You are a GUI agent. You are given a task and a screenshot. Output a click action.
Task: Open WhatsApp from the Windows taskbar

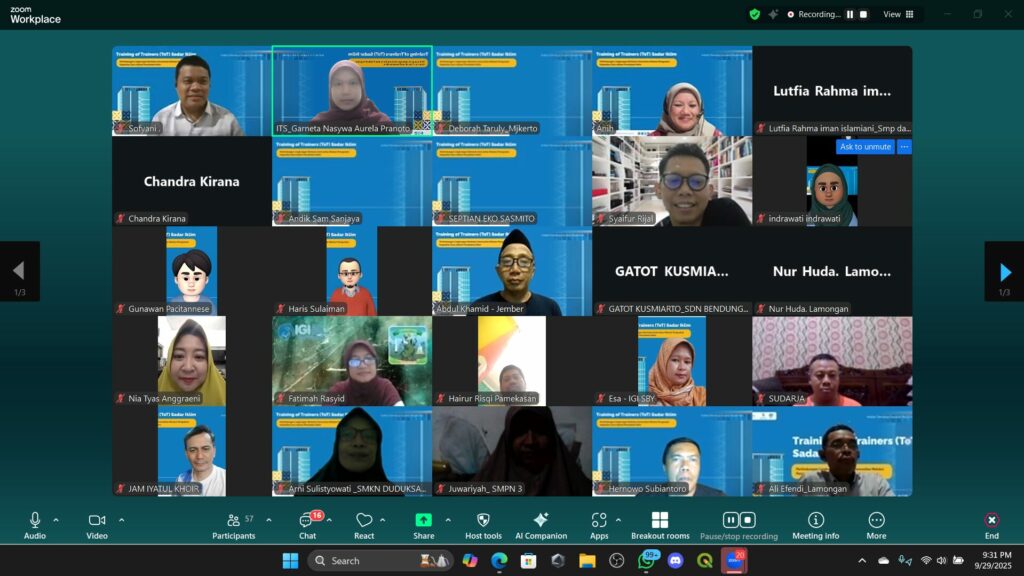click(647, 561)
